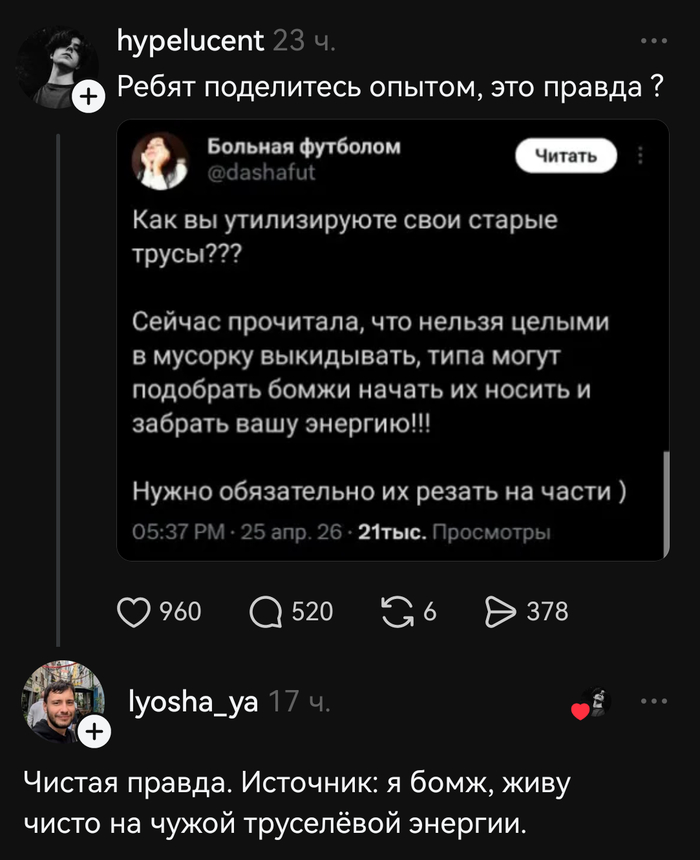The image size is (700, 860).
Task: View Больная футболом avatar in embedded tweet
Action: click(x=161, y=160)
